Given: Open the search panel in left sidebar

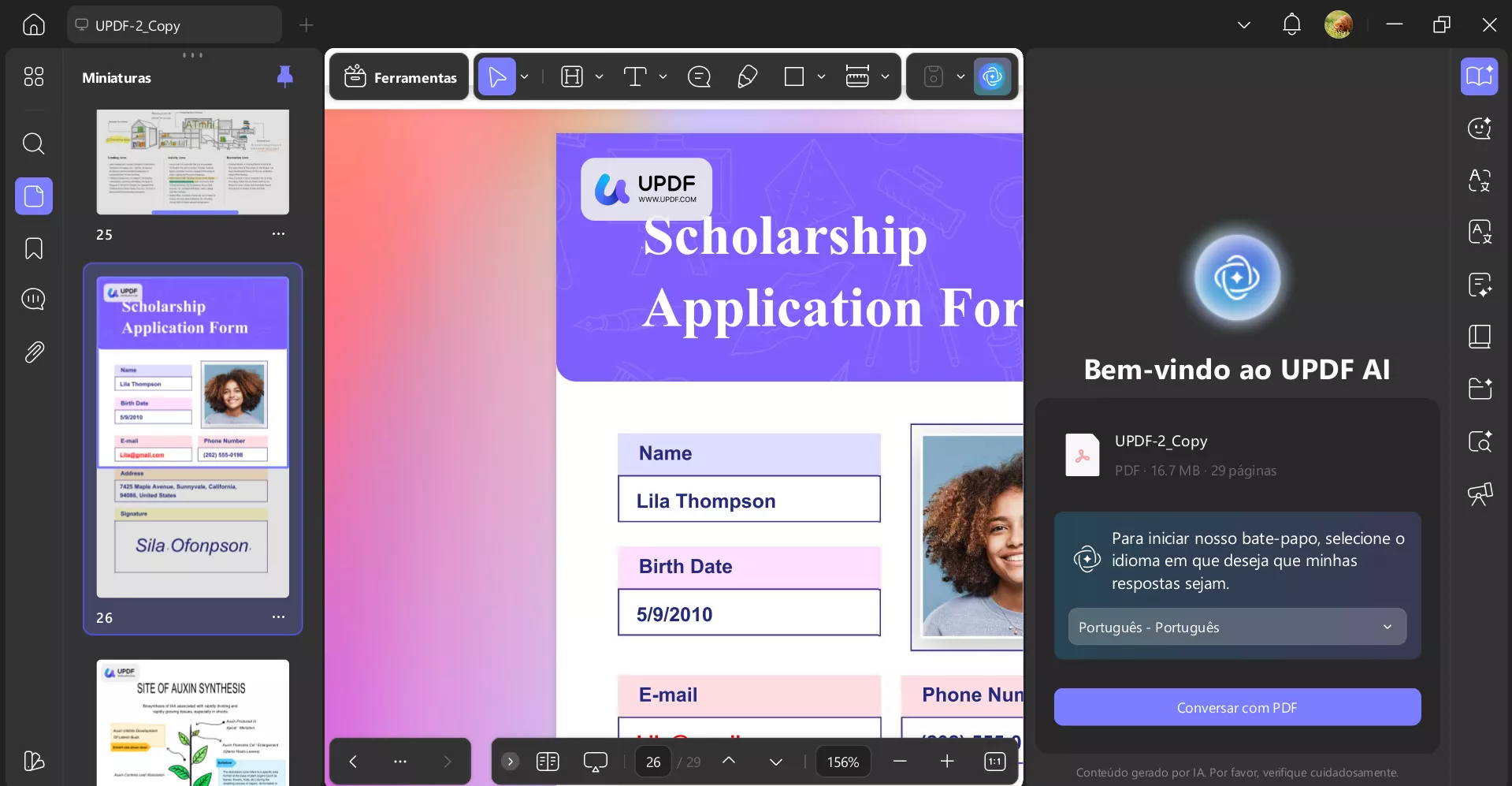Looking at the screenshot, I should click(x=33, y=143).
